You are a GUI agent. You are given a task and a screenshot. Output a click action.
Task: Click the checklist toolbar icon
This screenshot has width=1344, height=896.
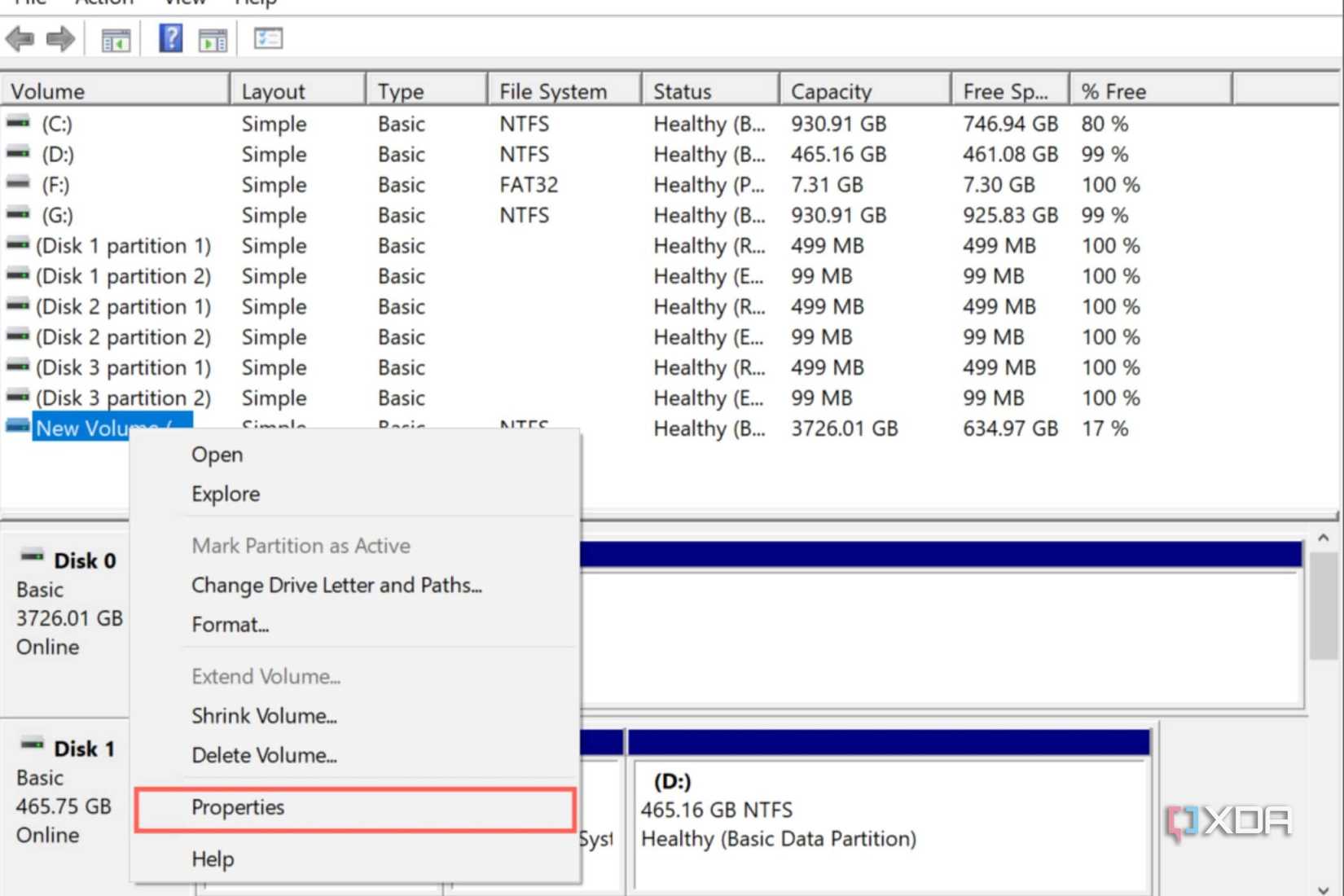[x=267, y=38]
